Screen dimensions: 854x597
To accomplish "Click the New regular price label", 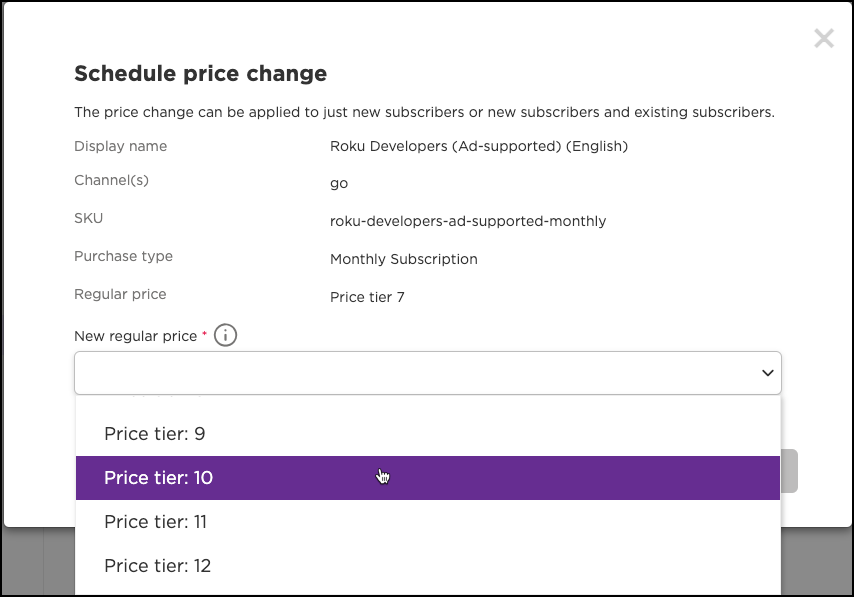I will (135, 336).
